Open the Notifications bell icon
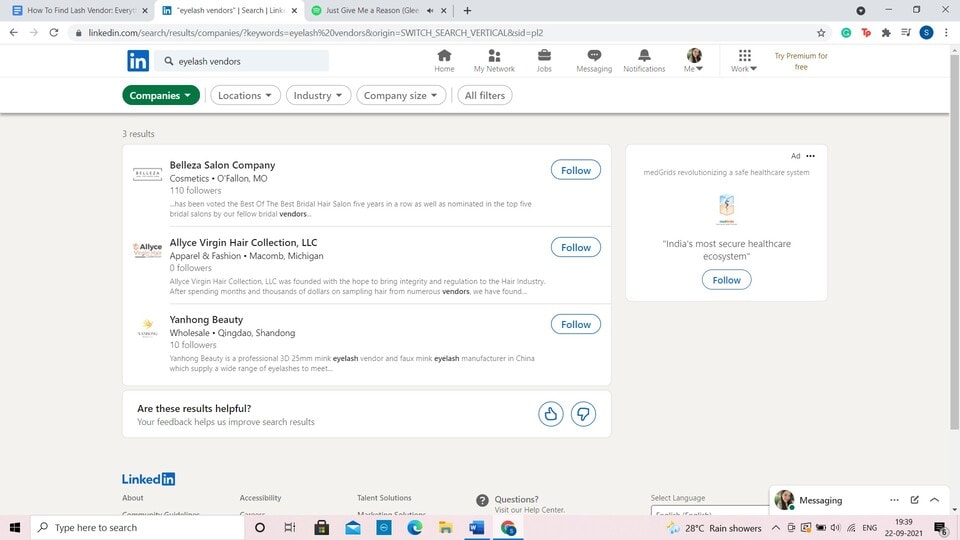This screenshot has width=960, height=540. tap(644, 61)
